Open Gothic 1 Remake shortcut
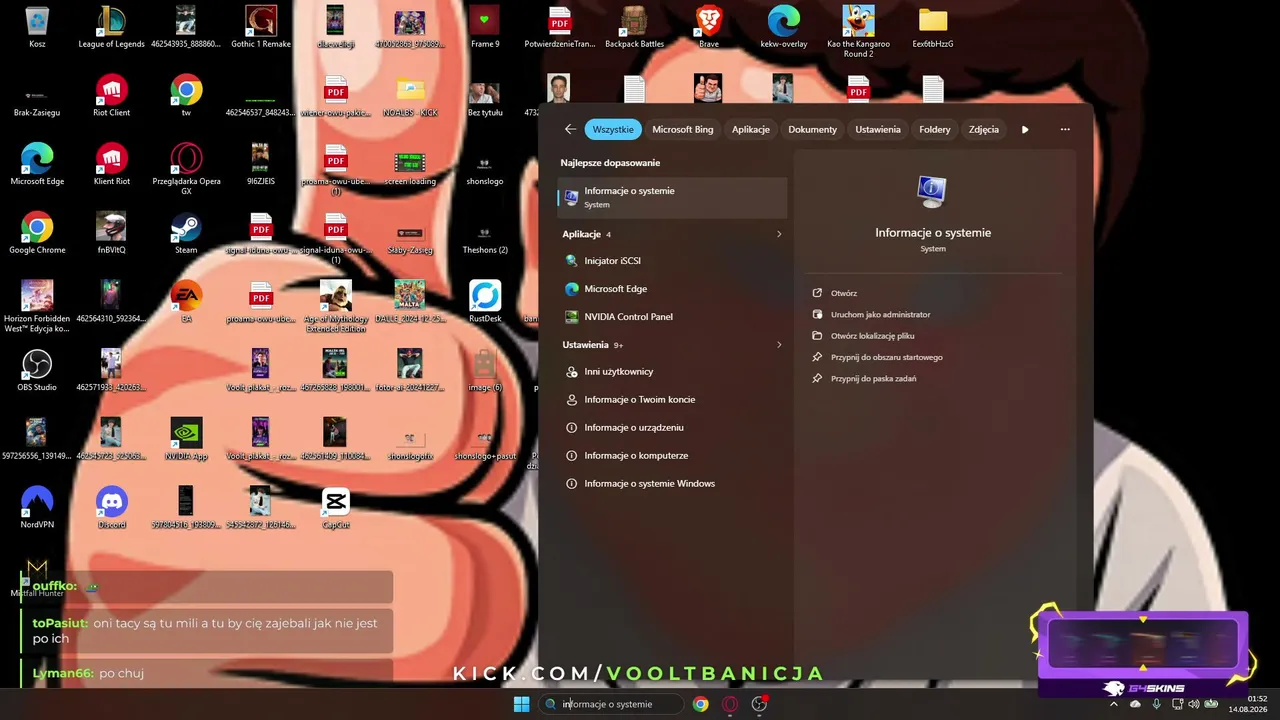1280x720 pixels. 261,27
